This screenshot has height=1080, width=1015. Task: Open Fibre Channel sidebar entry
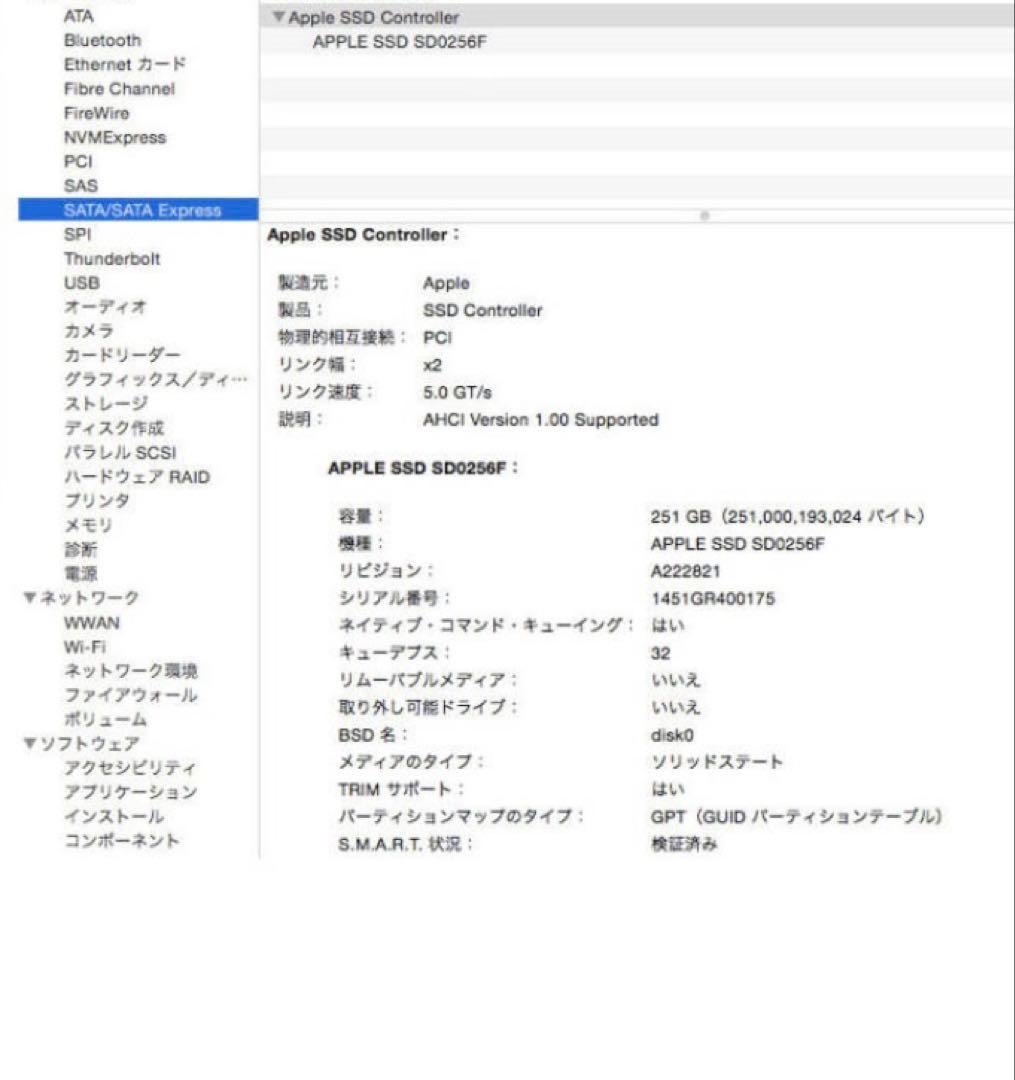coord(120,89)
